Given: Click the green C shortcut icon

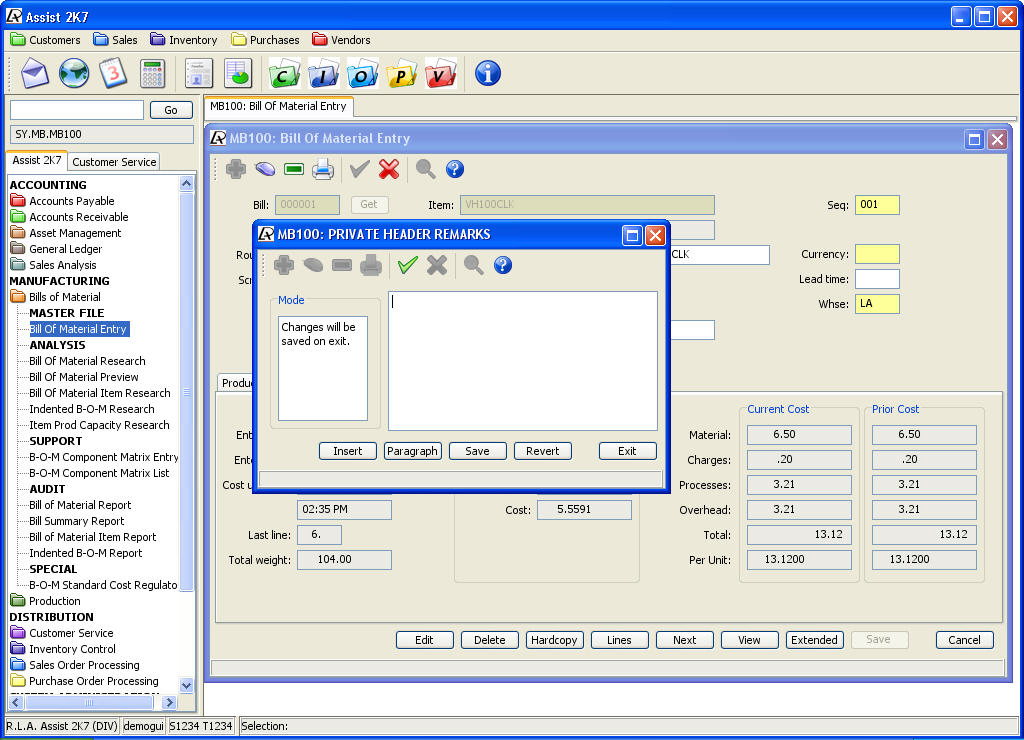Looking at the screenshot, I should tap(284, 73).
